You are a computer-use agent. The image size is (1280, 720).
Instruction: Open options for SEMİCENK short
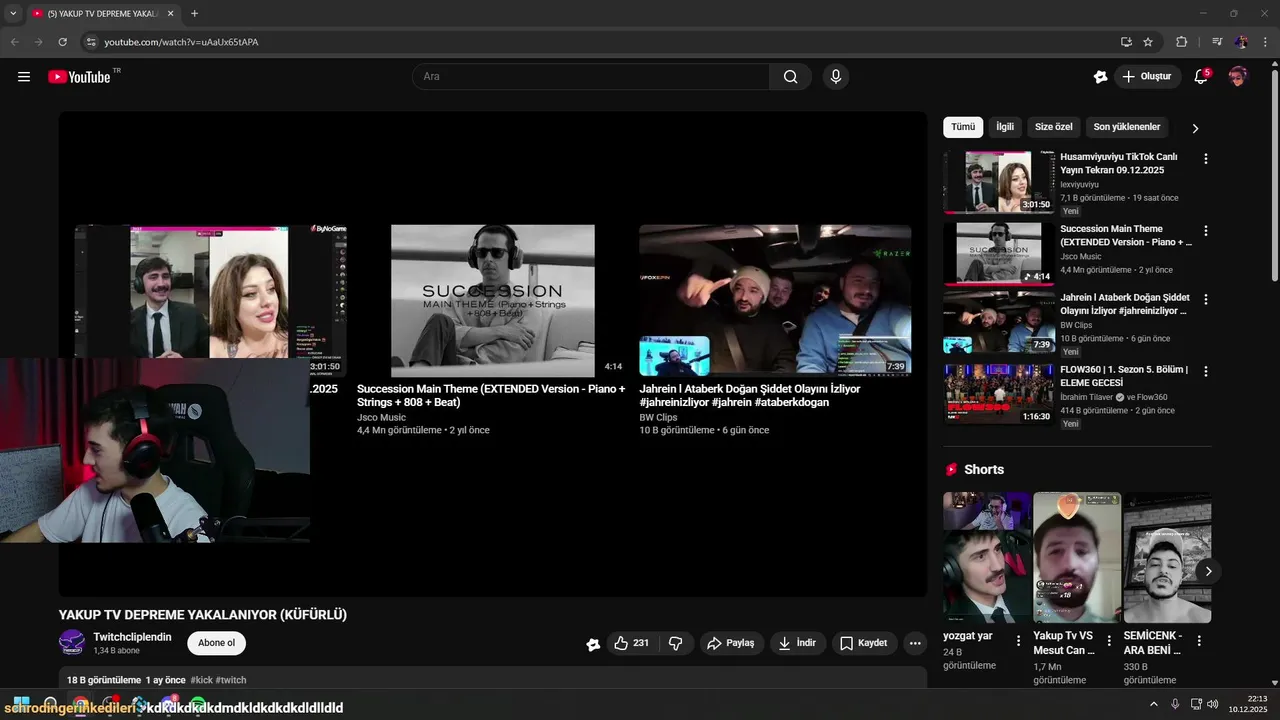[x=1199, y=641]
